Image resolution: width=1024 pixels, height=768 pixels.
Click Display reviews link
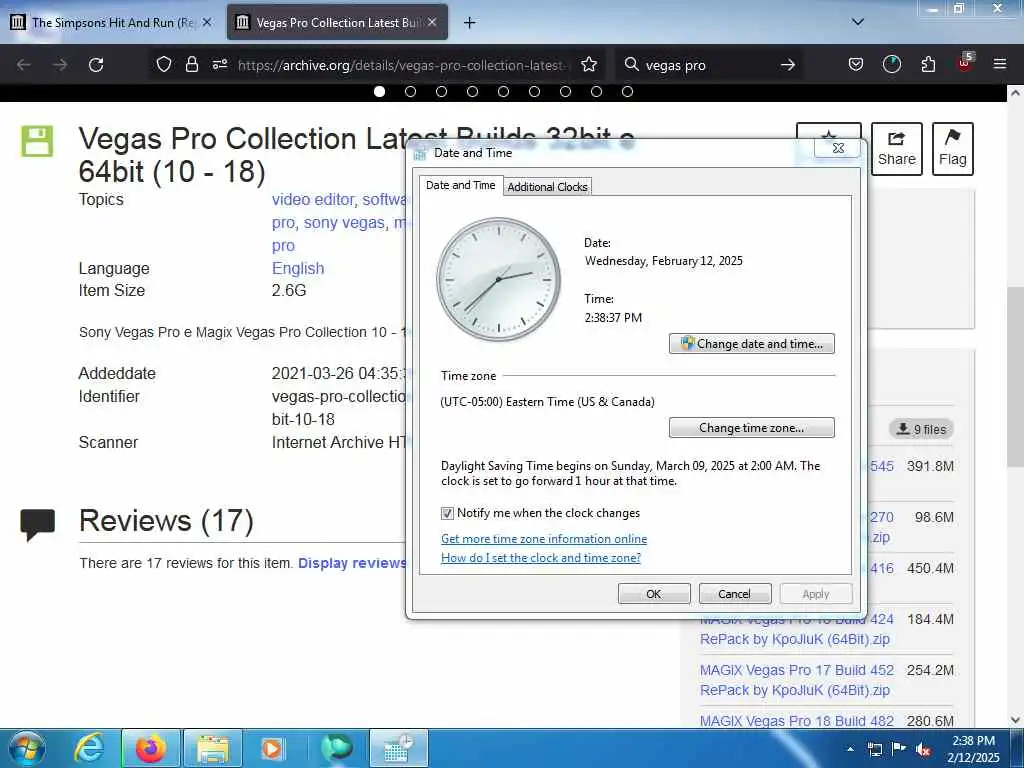pos(351,563)
